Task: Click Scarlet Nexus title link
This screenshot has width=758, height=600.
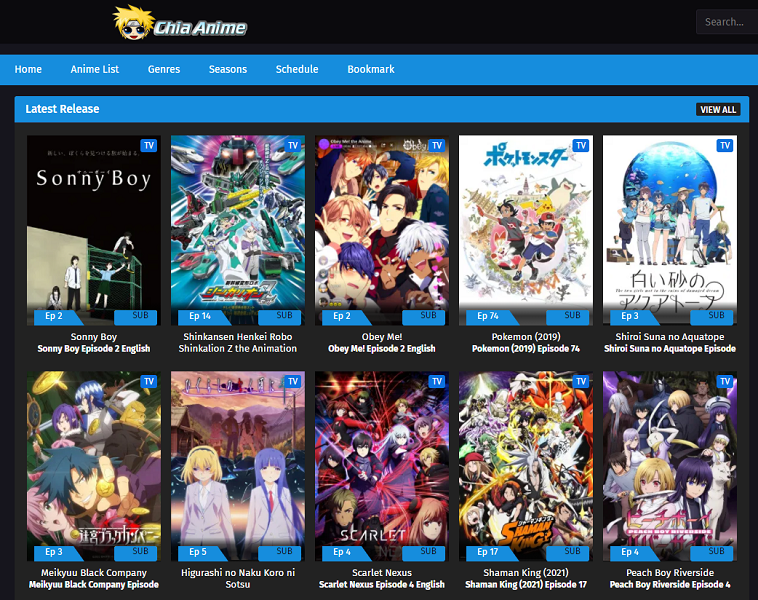Action: [x=382, y=572]
